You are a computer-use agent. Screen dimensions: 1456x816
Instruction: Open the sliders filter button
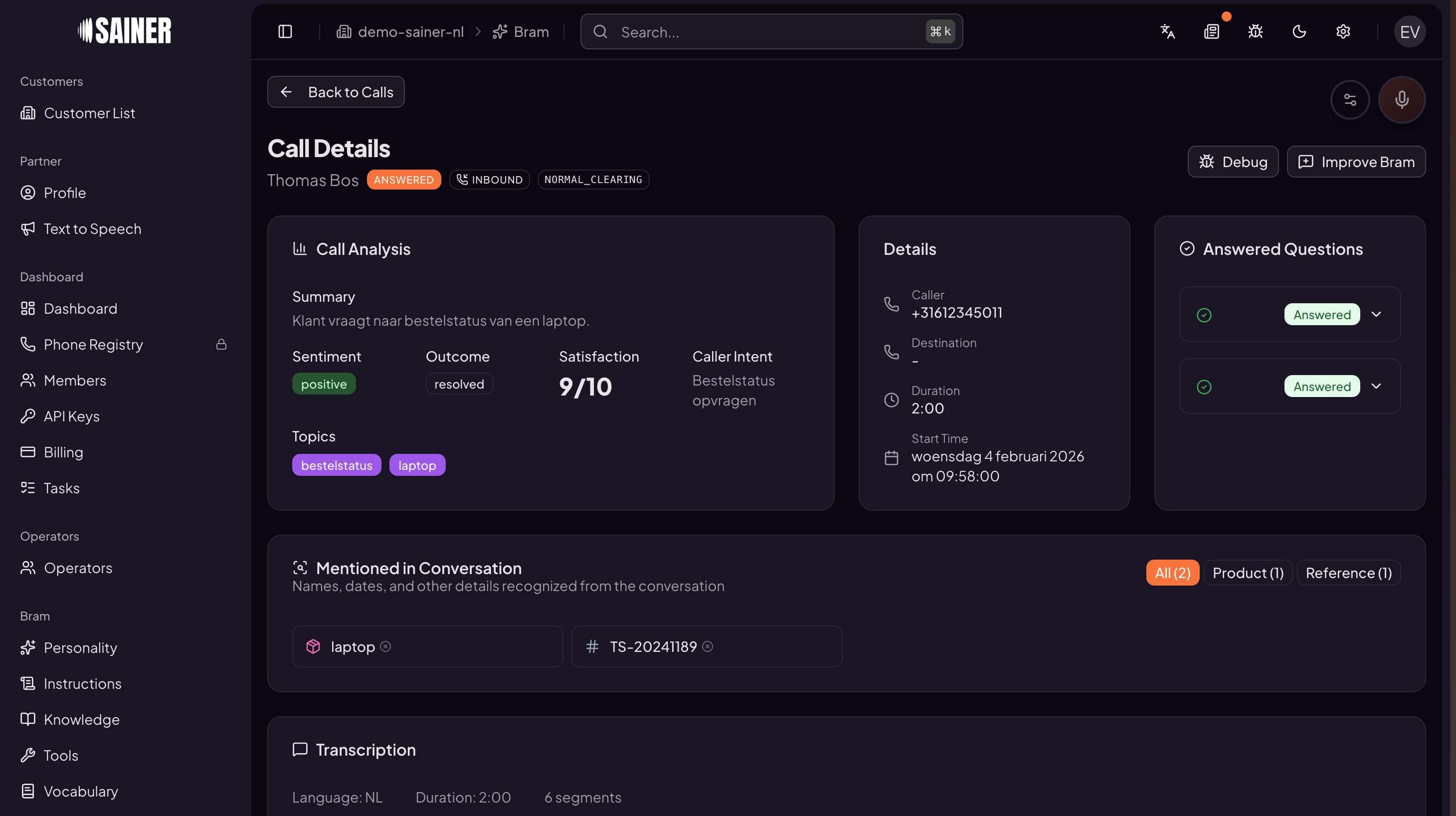coord(1350,100)
